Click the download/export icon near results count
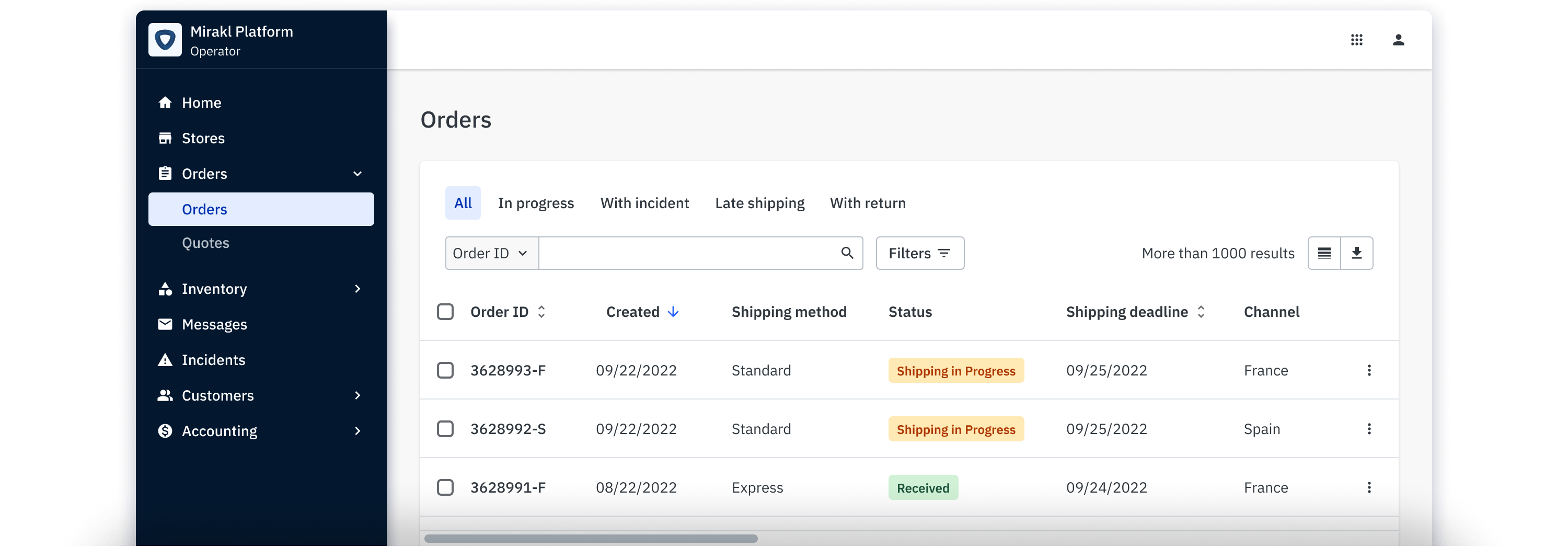The height and width of the screenshot is (547, 1568). click(1357, 253)
